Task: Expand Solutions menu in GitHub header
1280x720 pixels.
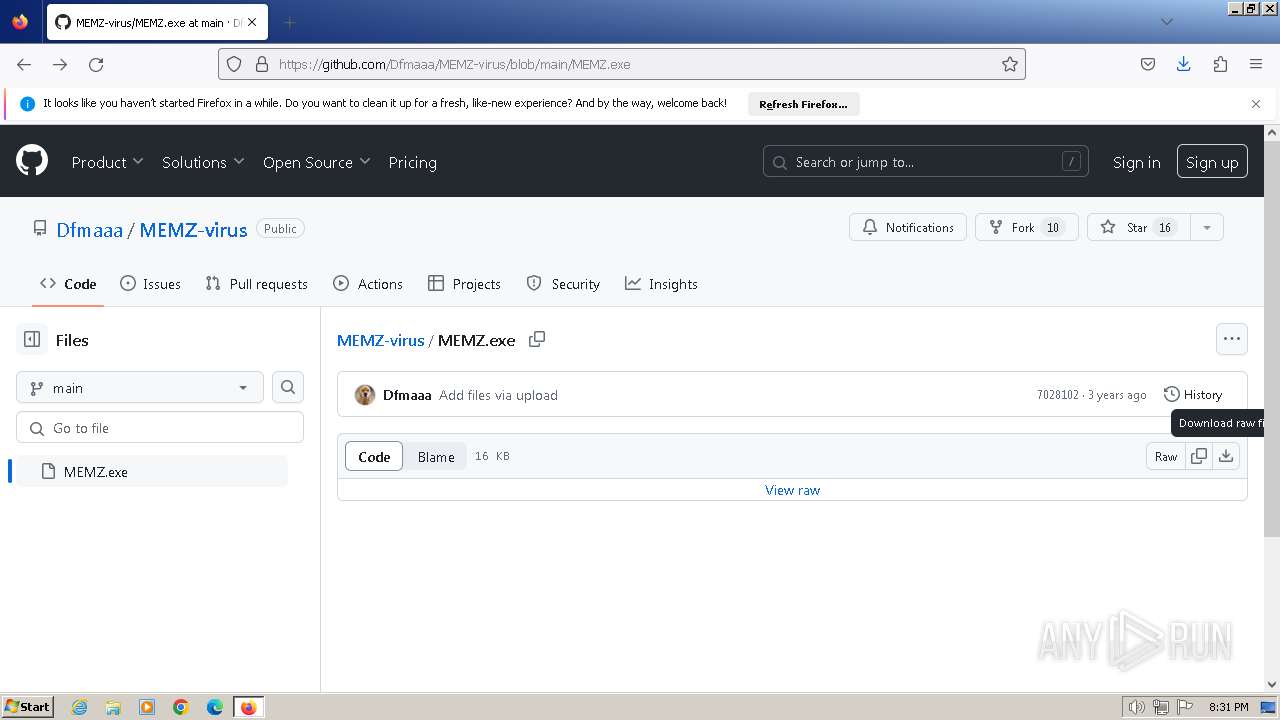Action: pos(203,162)
